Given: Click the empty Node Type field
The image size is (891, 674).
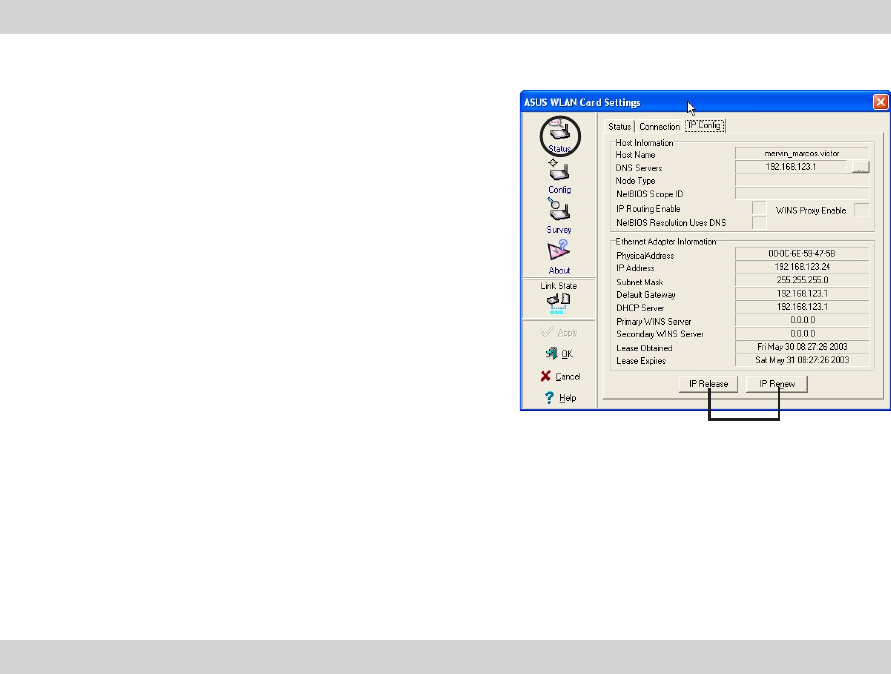Looking at the screenshot, I should pos(802,181).
